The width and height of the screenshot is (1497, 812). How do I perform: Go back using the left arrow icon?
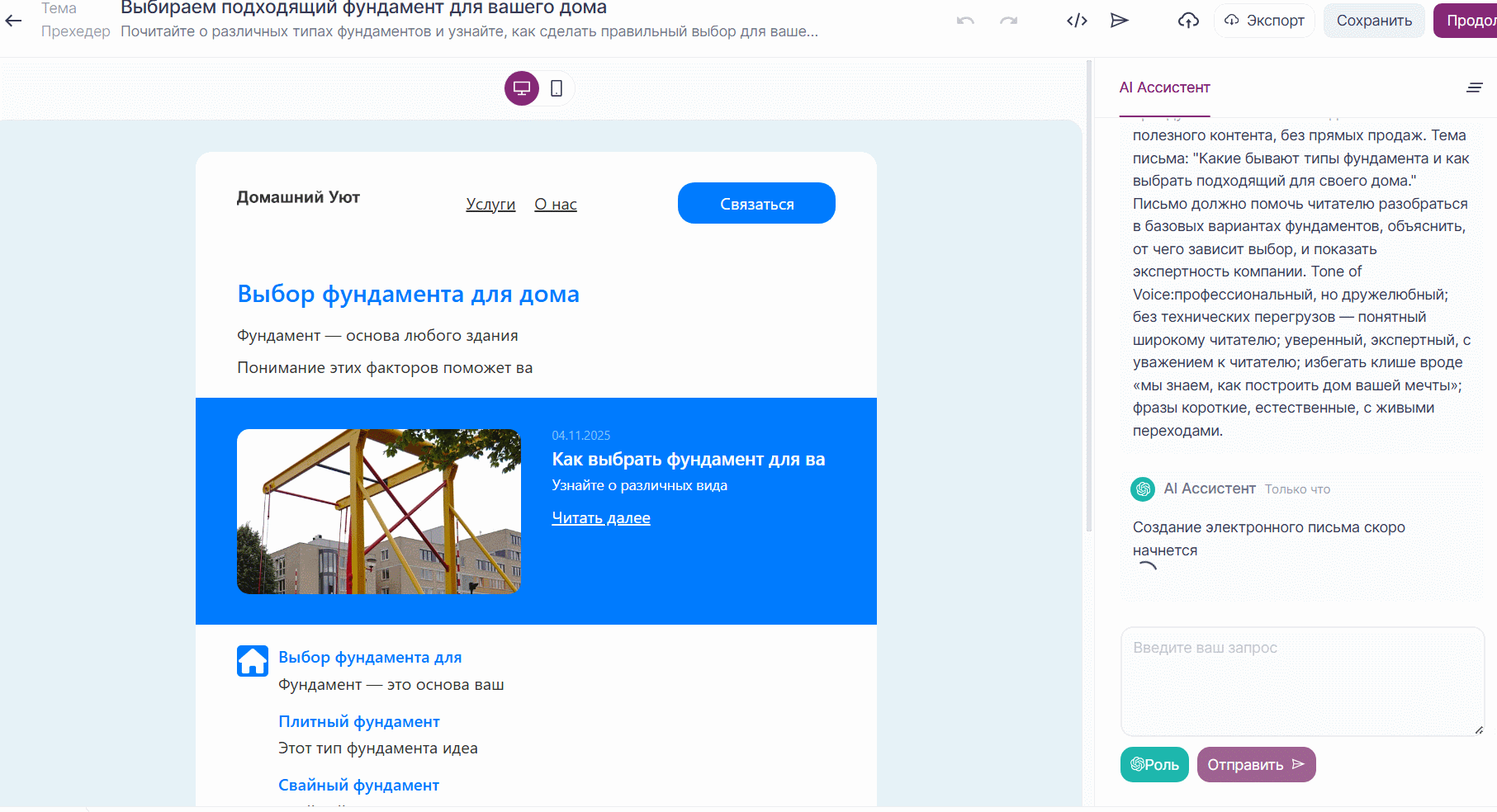click(14, 21)
